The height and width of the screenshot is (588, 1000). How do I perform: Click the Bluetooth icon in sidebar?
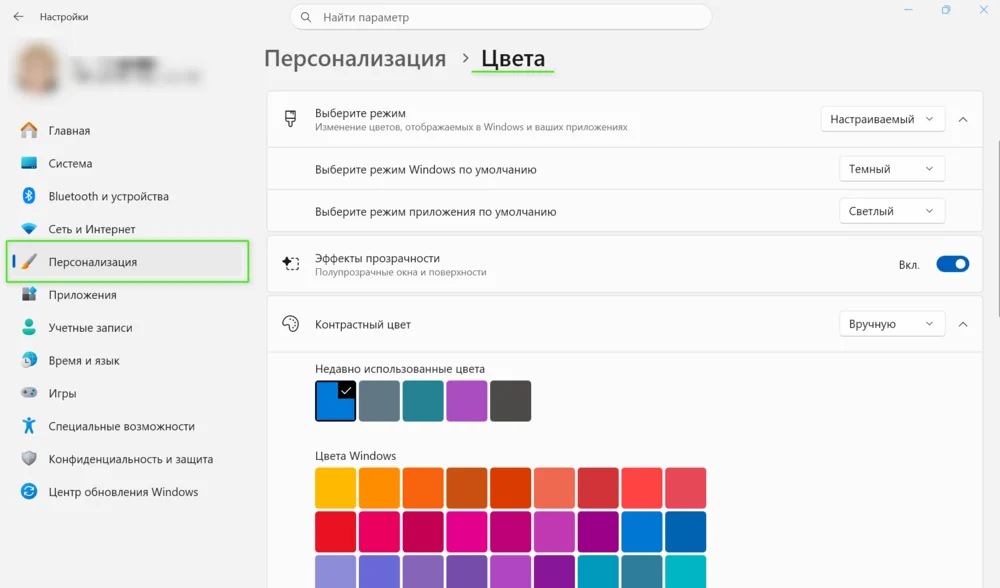pos(29,196)
